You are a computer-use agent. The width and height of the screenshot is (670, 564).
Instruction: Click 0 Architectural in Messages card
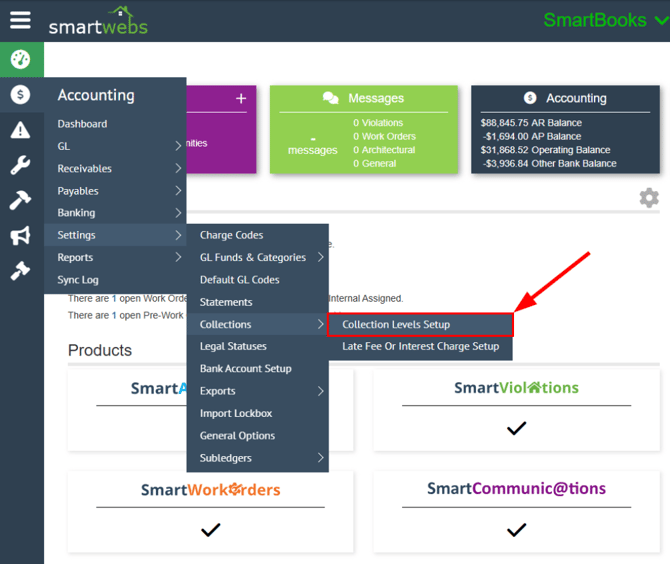click(384, 150)
